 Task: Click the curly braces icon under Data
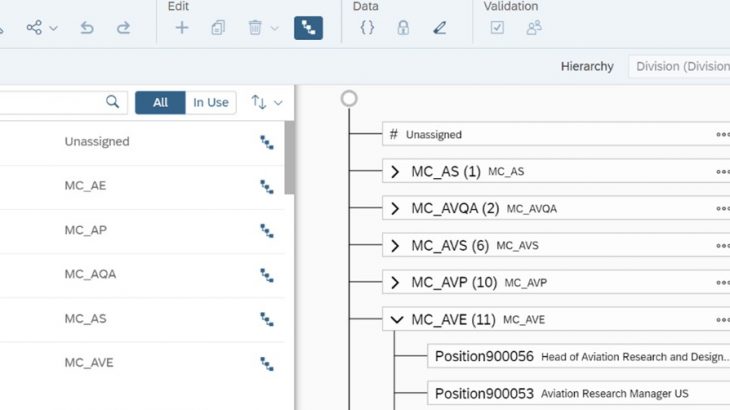click(367, 28)
